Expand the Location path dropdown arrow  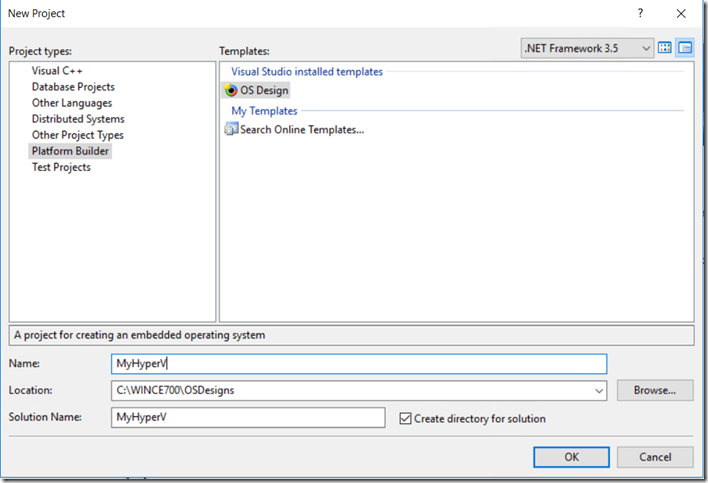pyautogui.click(x=599, y=390)
